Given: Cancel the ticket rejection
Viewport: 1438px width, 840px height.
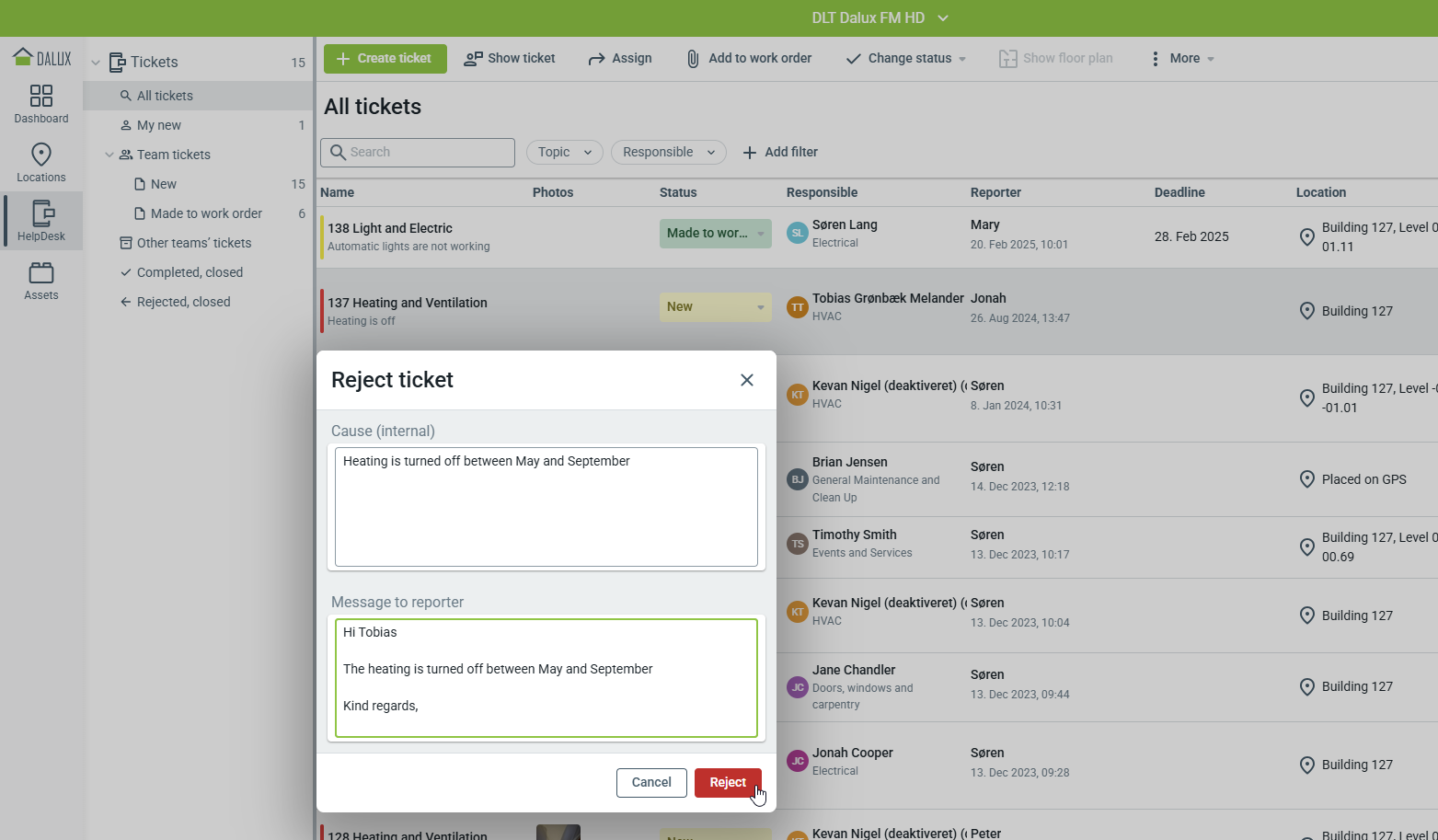Looking at the screenshot, I should 651,782.
